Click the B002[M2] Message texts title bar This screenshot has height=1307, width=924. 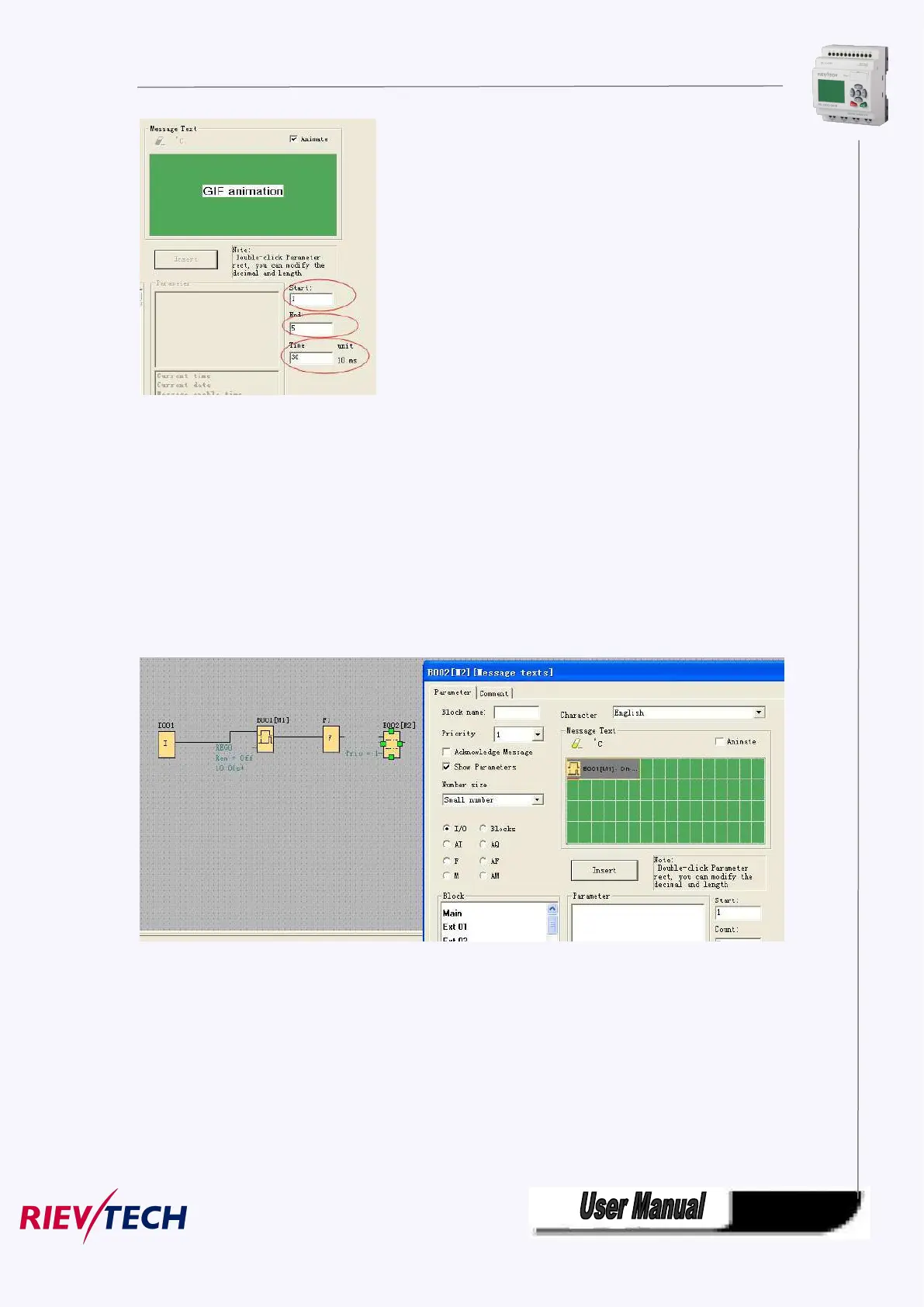click(604, 672)
